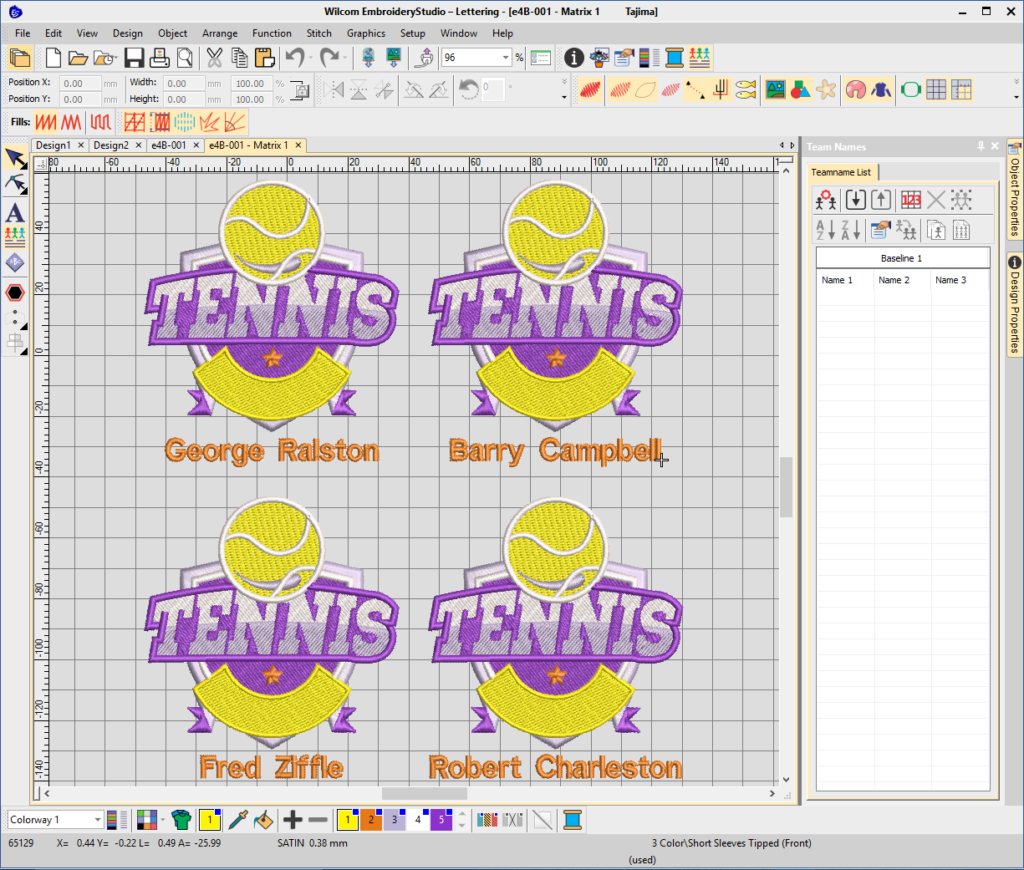The width and height of the screenshot is (1024, 870).
Task: Click the Team Names icon in top toolbar
Action: [x=700, y=58]
